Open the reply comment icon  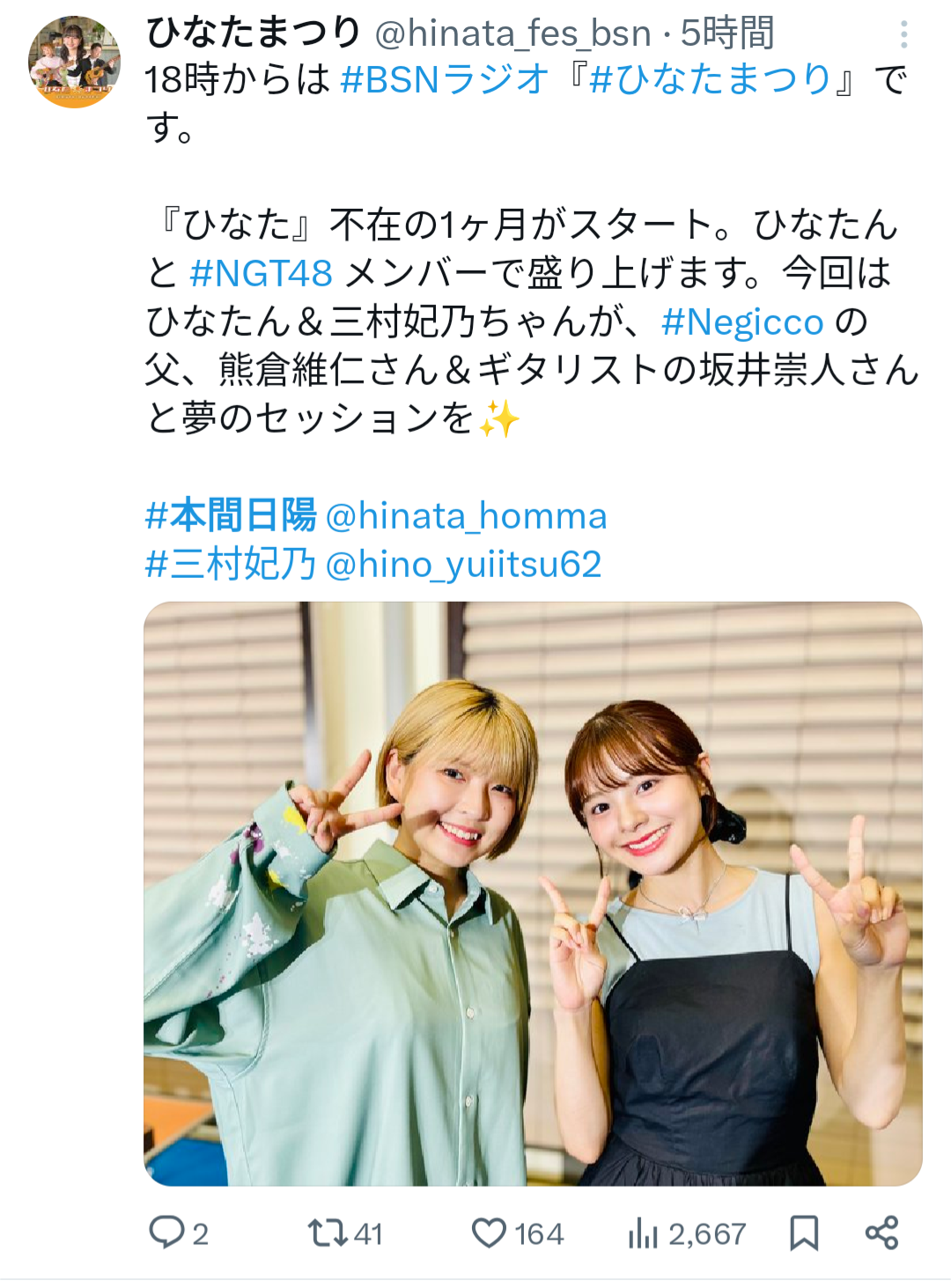coord(166,1232)
